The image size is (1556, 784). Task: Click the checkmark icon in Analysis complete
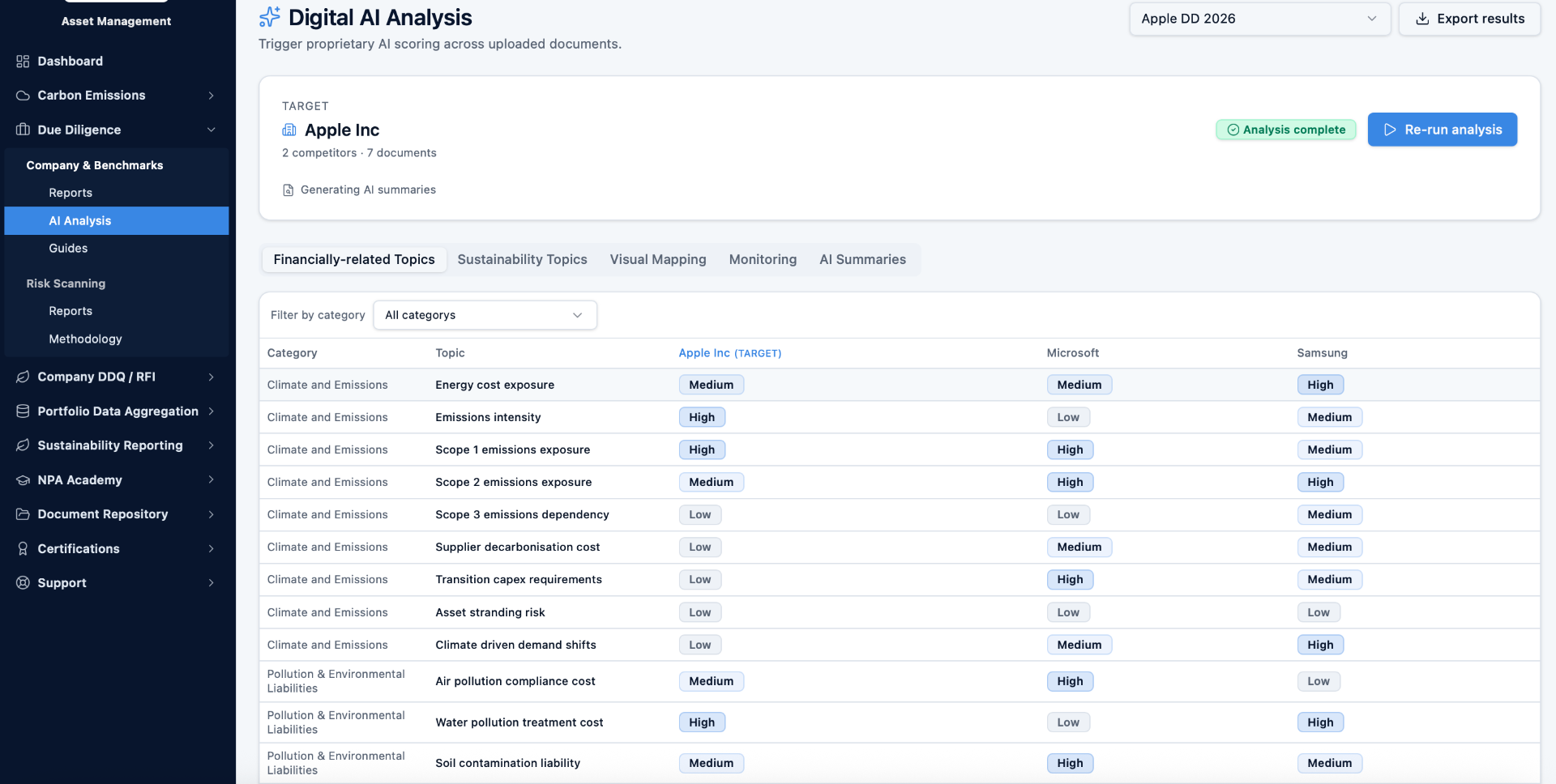tap(1233, 130)
